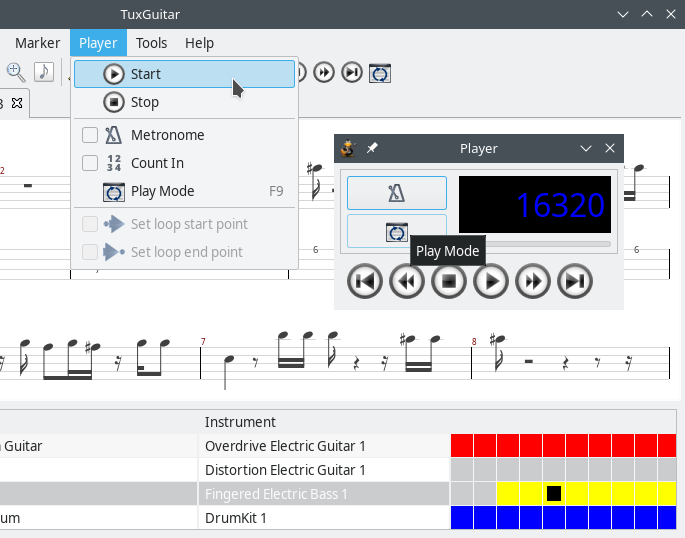Jump to the first measure in the Player panel
Screen dimensions: 685x538
[365, 281]
